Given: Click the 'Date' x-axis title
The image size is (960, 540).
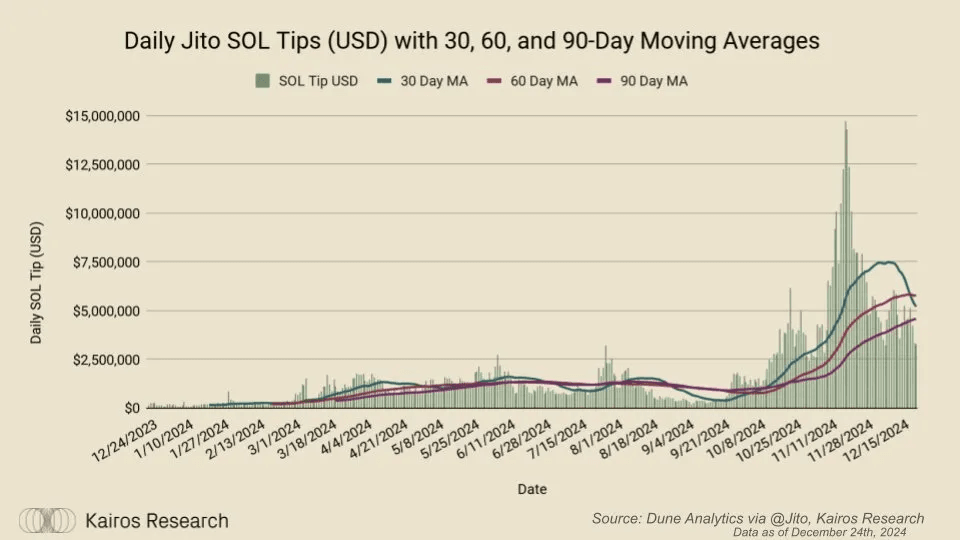Looking at the screenshot, I should click(532, 489).
